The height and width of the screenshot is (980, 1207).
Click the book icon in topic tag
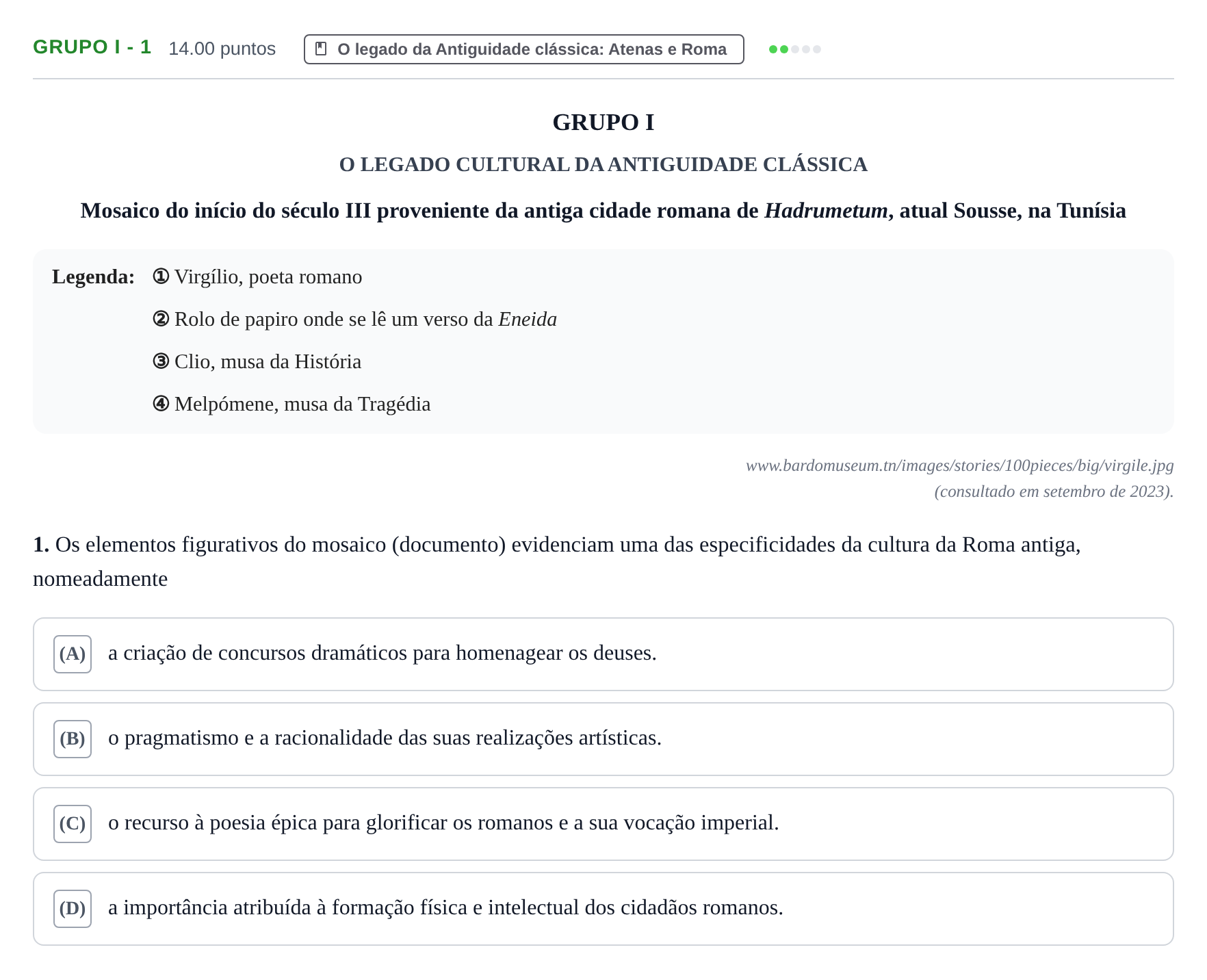[x=320, y=49]
